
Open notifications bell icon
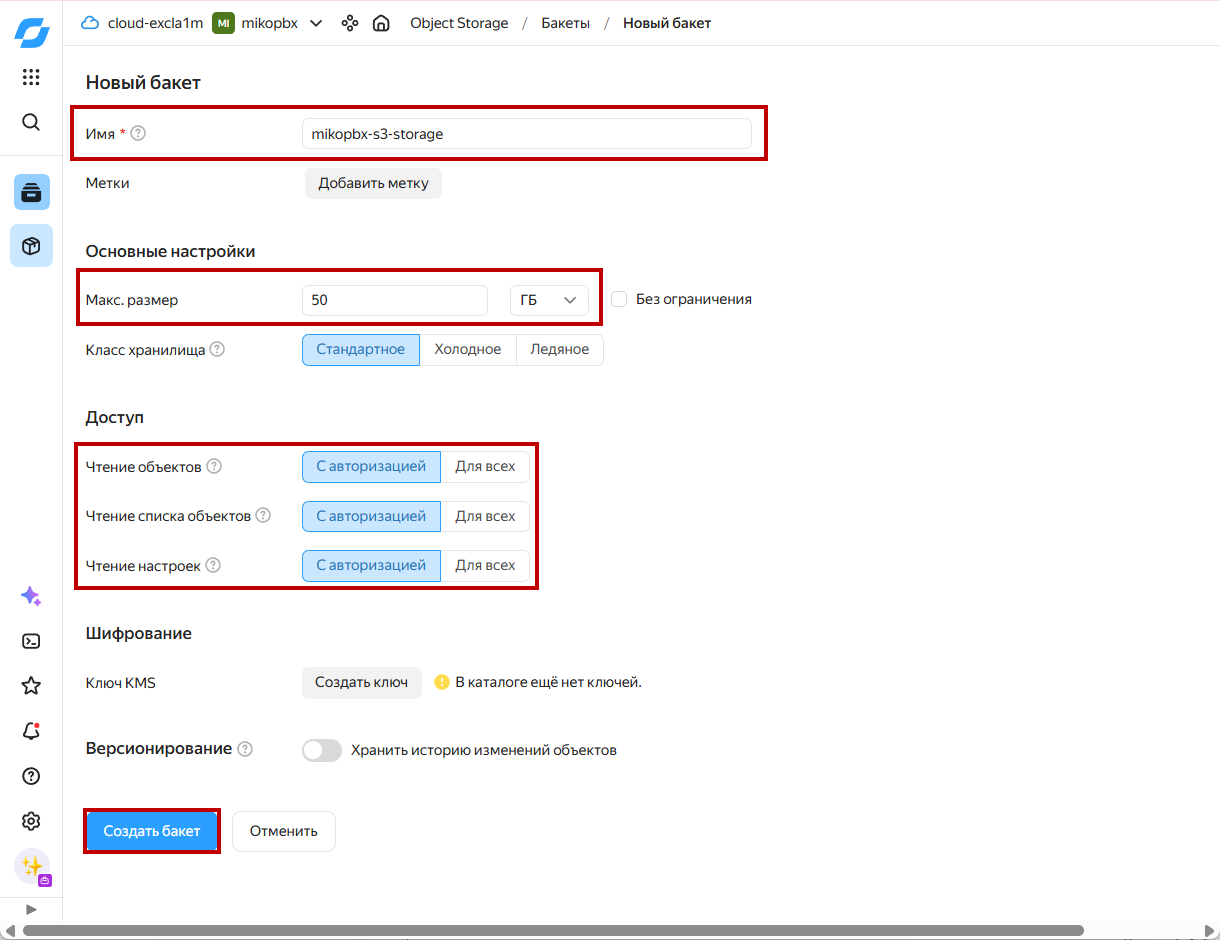point(31,731)
